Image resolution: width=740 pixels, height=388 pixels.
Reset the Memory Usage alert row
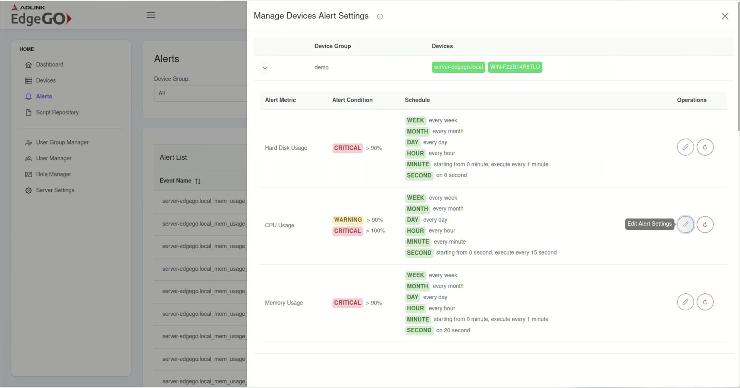tap(705, 302)
